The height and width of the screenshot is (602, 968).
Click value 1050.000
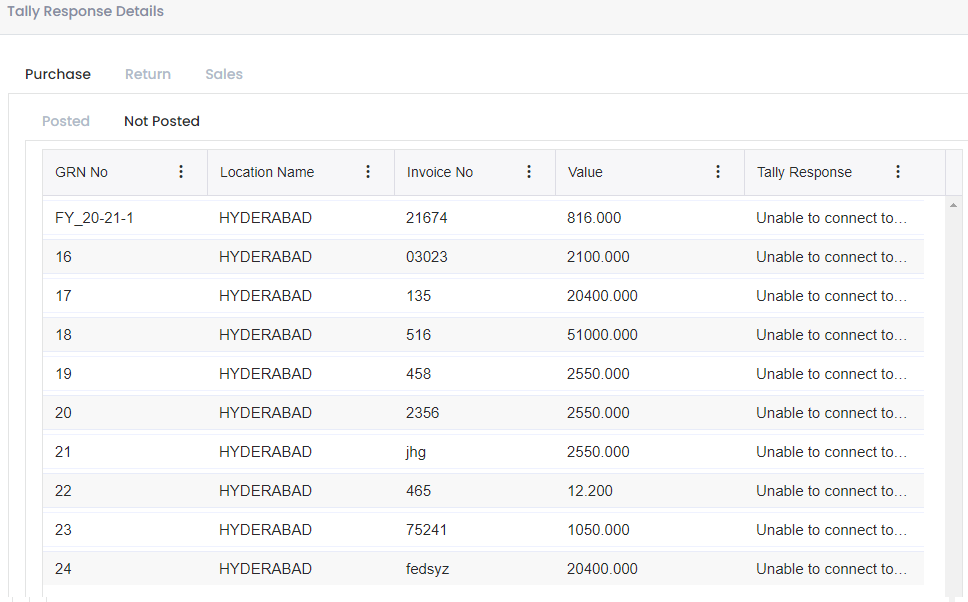click(598, 529)
